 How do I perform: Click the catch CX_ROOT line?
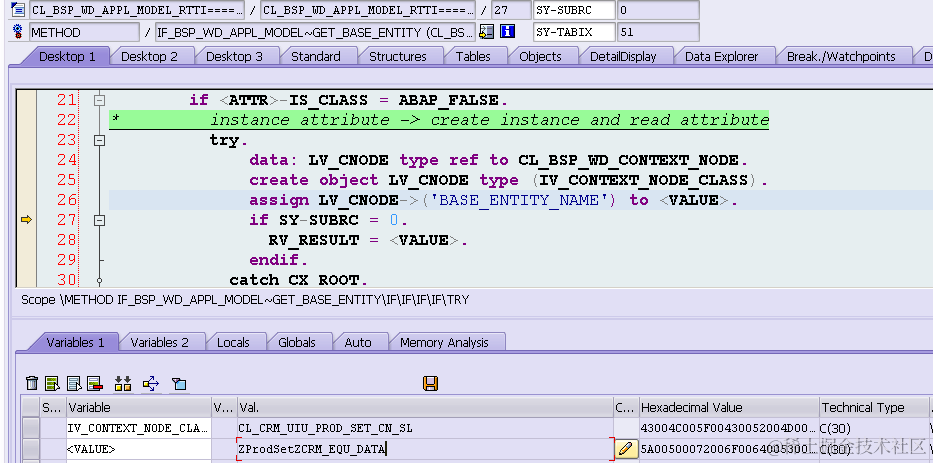299,280
